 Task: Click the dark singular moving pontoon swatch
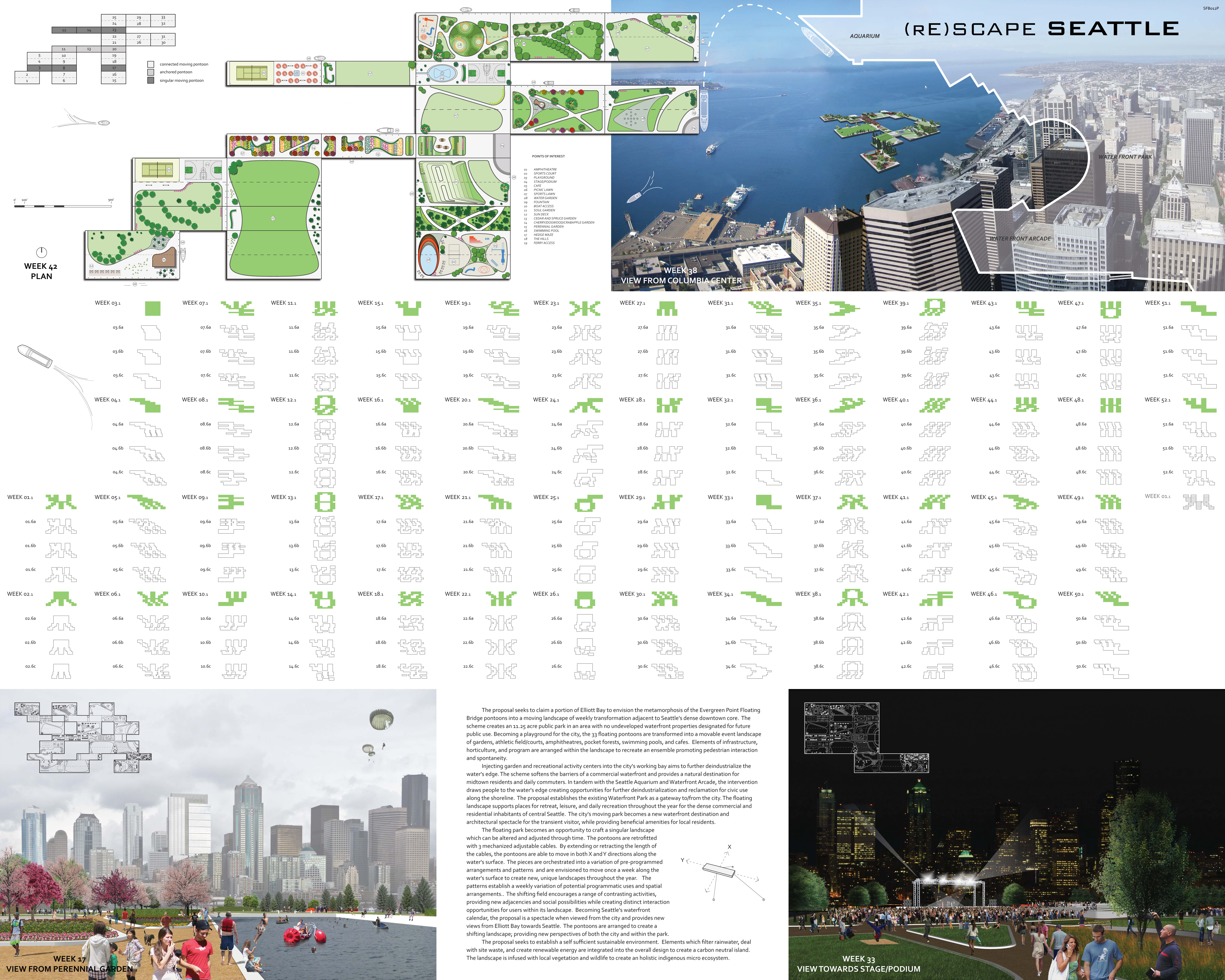(150, 80)
